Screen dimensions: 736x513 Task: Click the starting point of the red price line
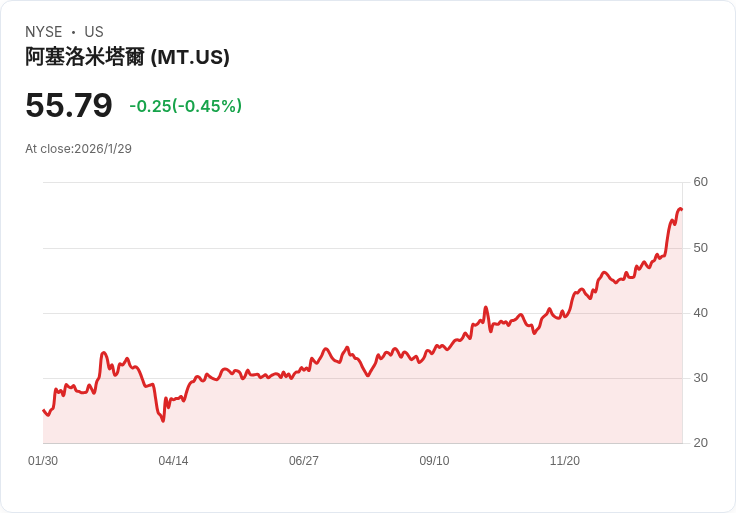tap(43, 410)
